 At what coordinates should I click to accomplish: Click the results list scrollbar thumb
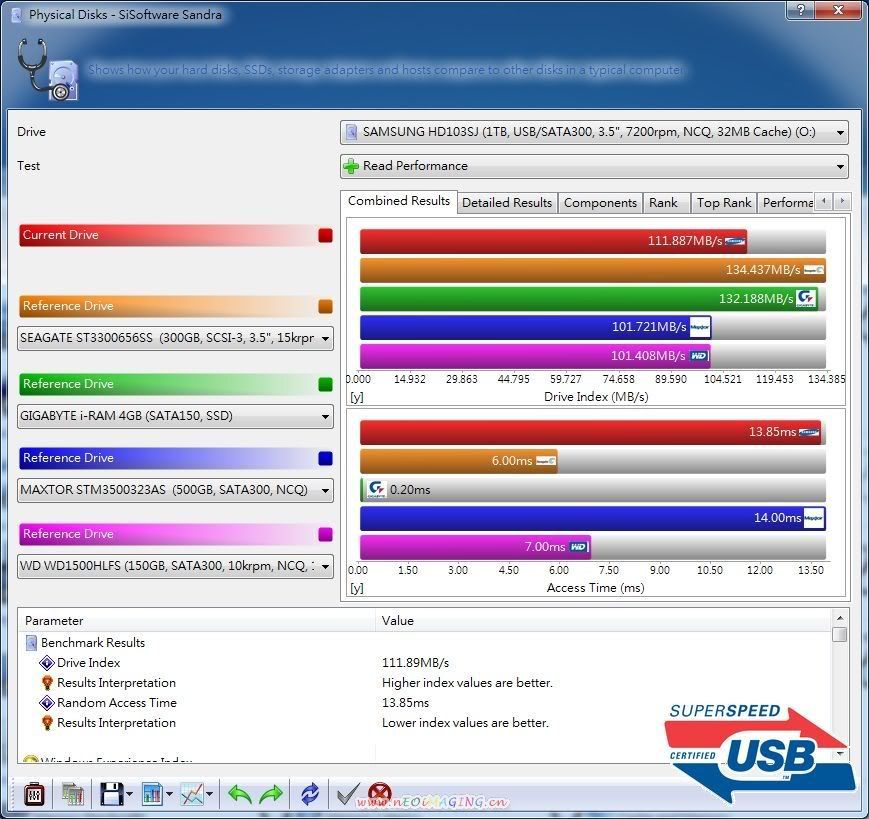pyautogui.click(x=840, y=634)
